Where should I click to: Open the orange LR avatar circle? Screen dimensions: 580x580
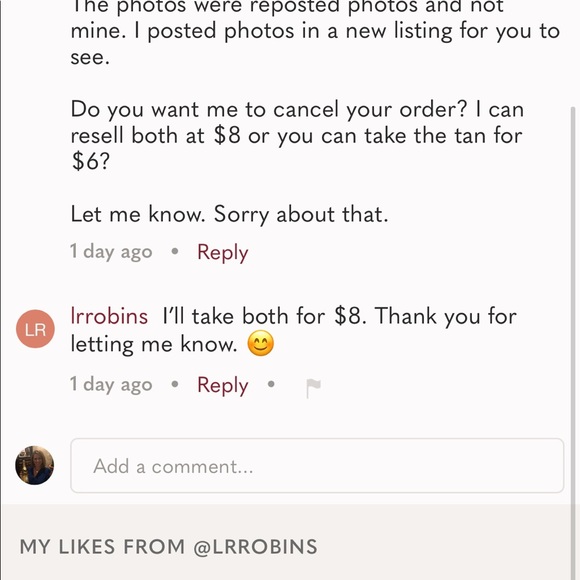click(x=35, y=329)
